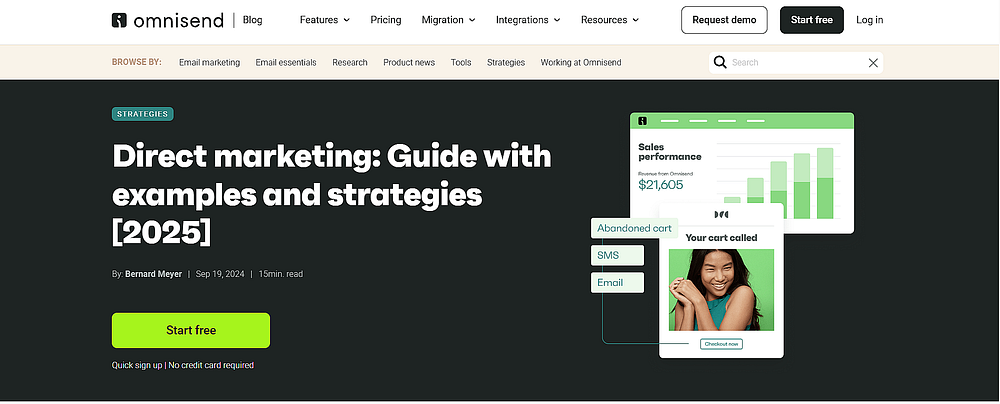Open the Pricing page
The image size is (1000, 404).
pos(386,20)
